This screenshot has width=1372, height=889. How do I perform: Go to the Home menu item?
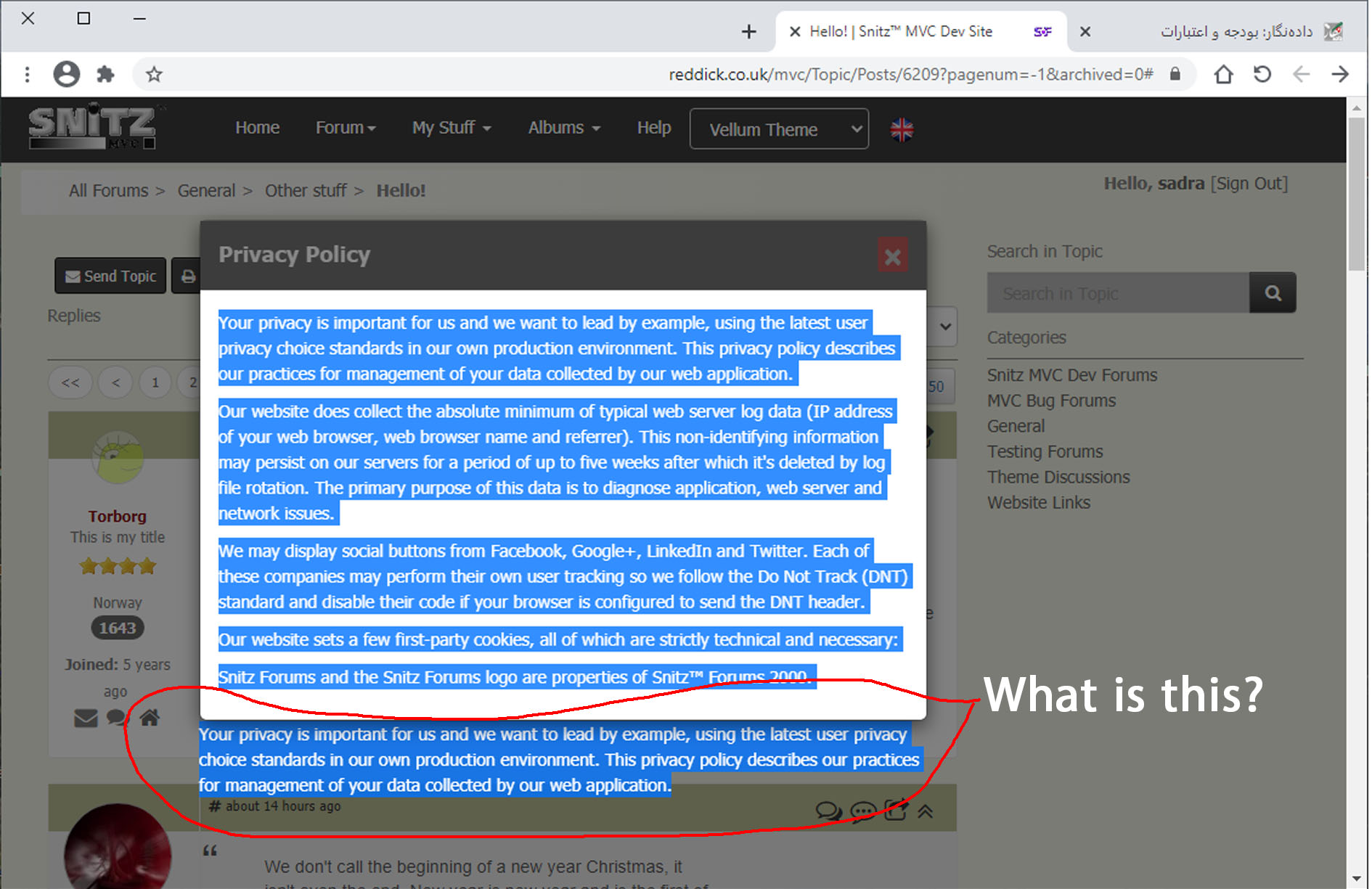(257, 128)
